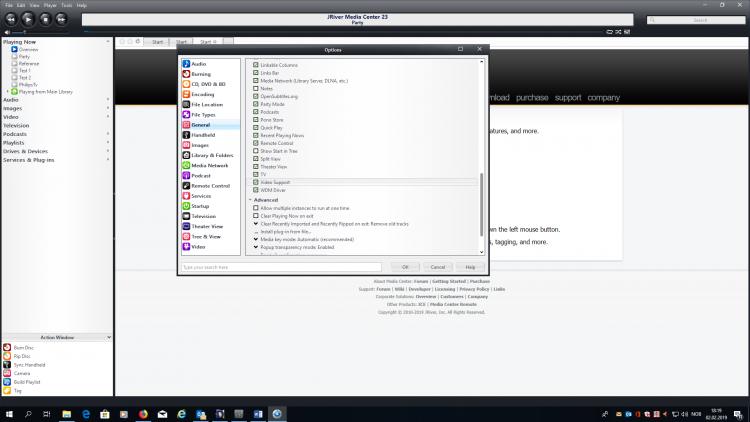Toggle the Remote Control feature checkbox
750x422 pixels.
[x=256, y=143]
